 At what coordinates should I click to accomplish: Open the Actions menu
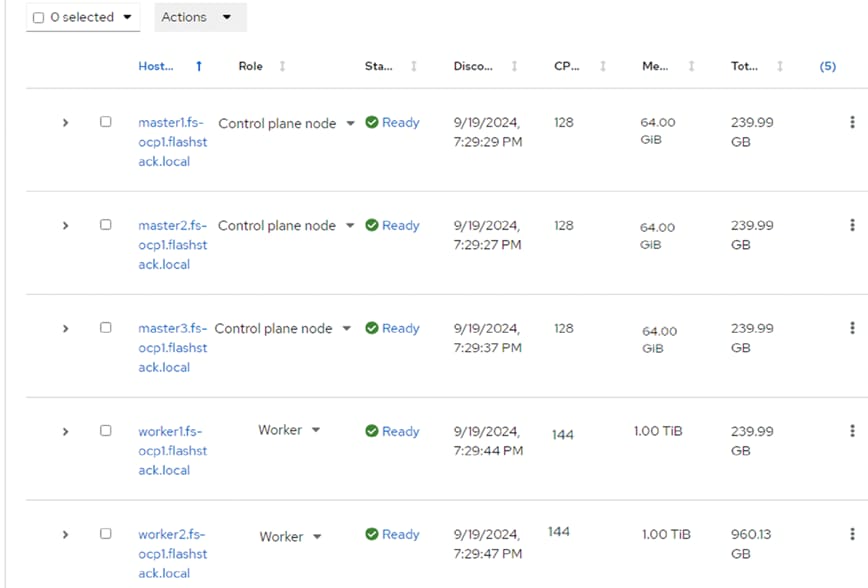pyautogui.click(x=200, y=17)
